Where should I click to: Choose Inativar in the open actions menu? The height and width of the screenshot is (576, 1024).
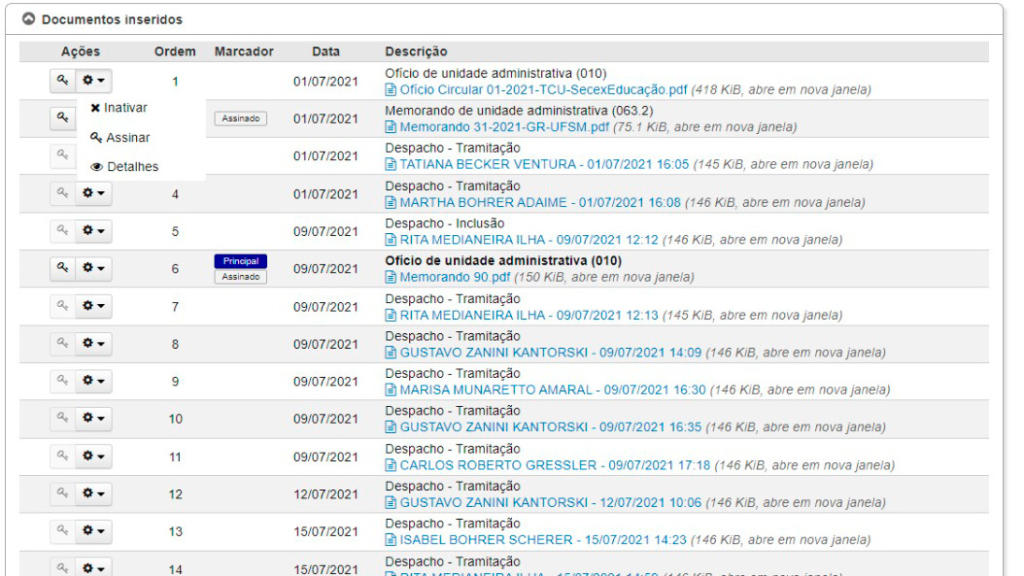[119, 108]
